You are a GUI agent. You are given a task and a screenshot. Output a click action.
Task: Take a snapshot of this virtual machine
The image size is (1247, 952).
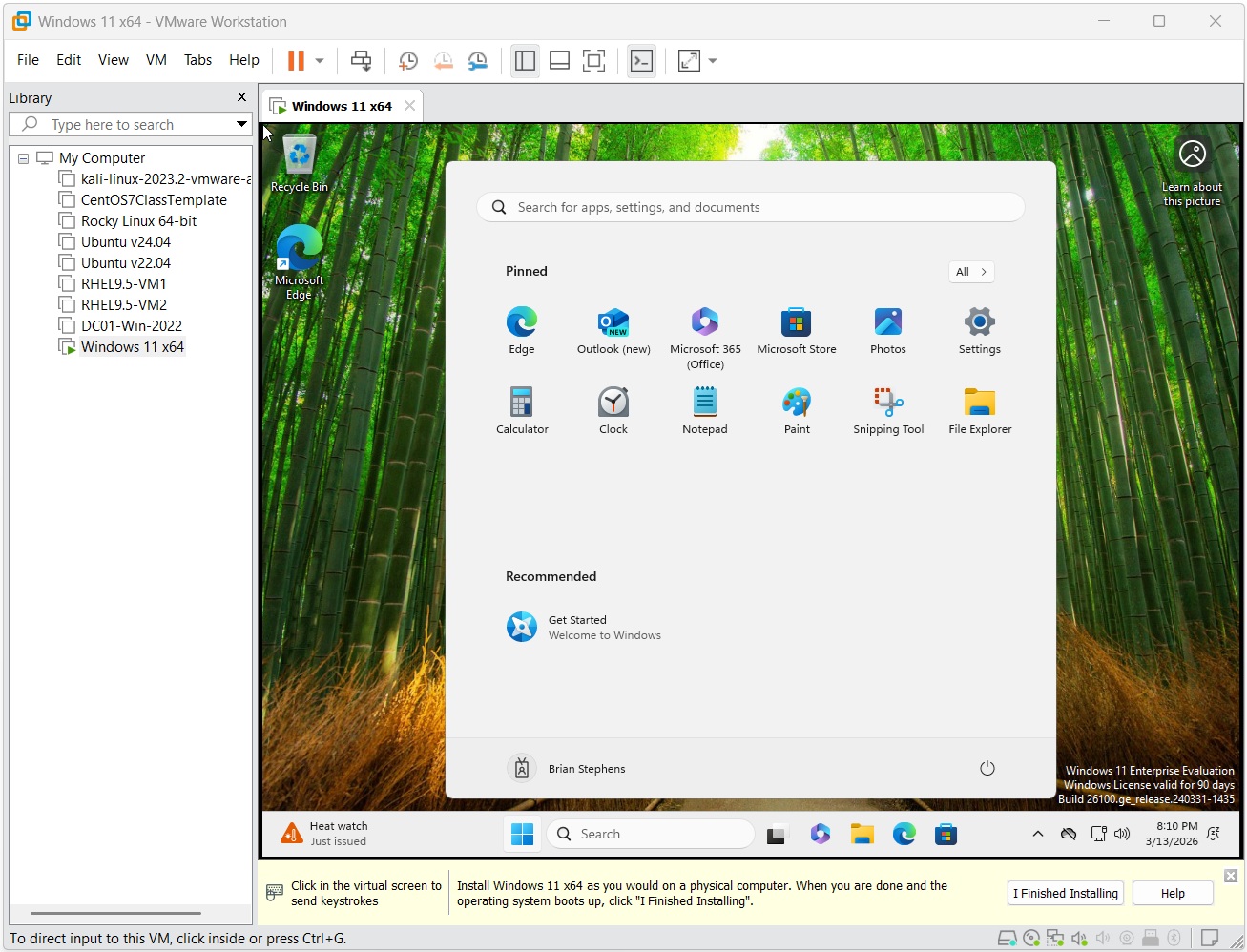tap(407, 60)
